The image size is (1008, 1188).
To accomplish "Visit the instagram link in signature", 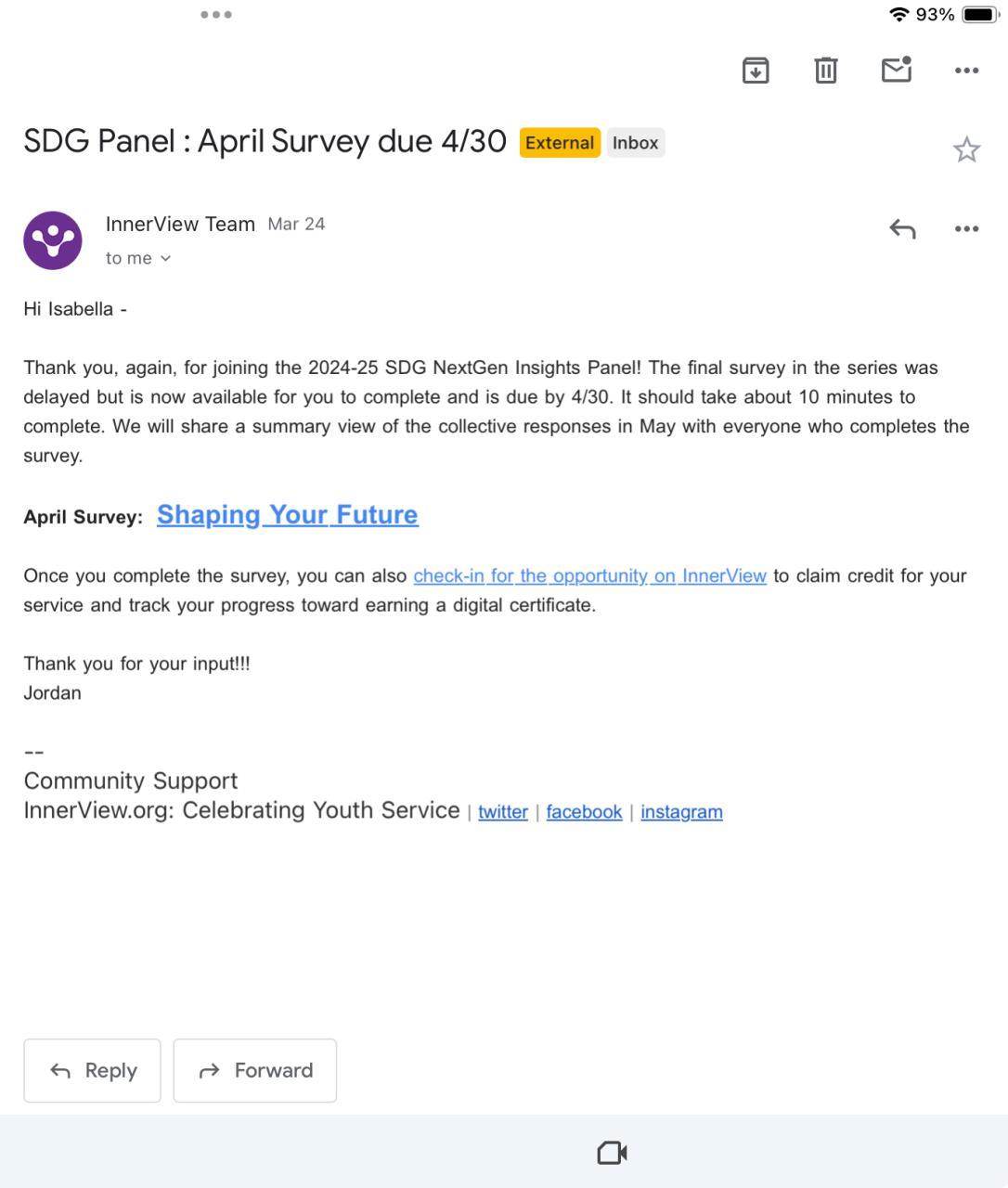I will tap(681, 812).
